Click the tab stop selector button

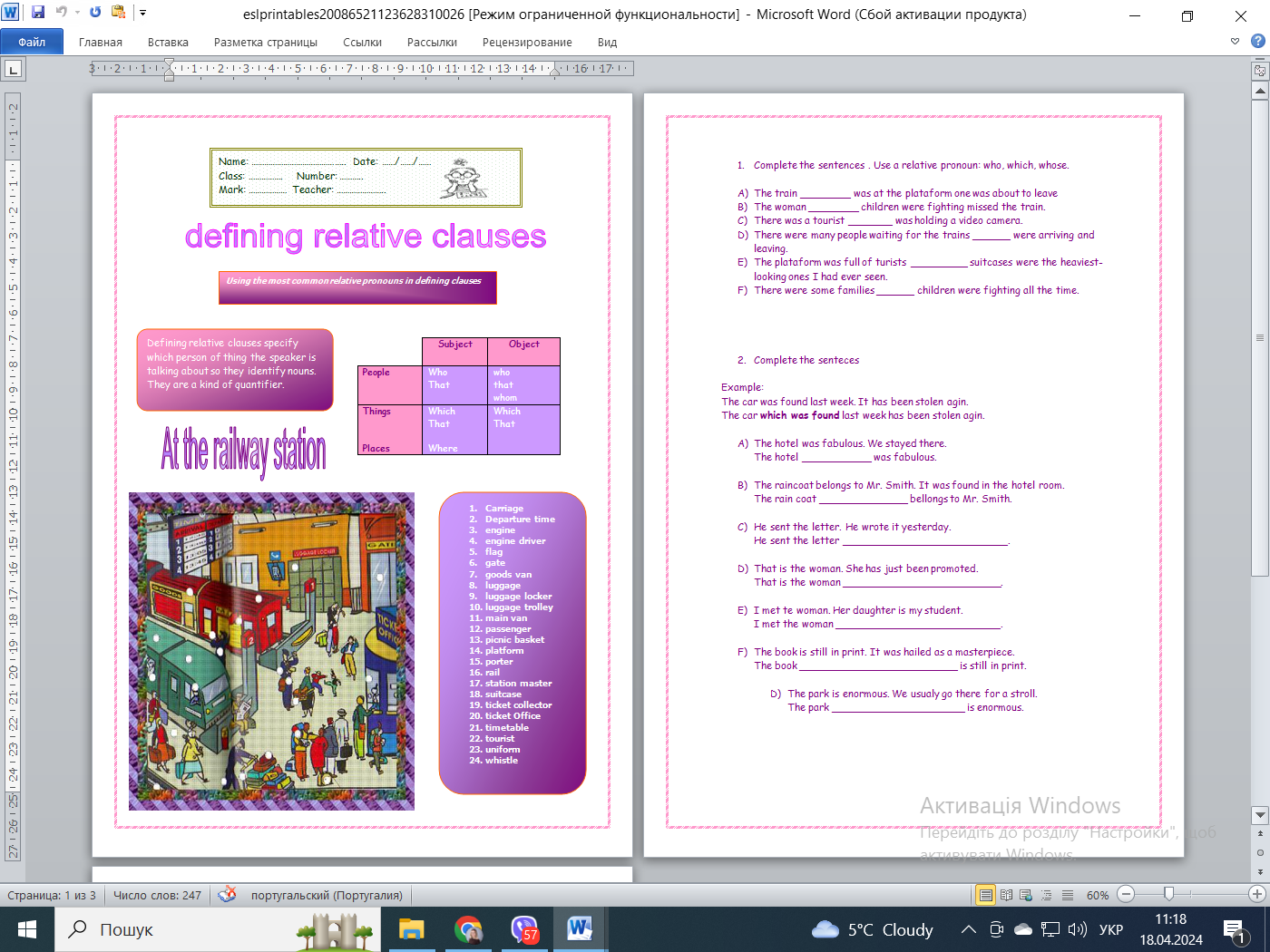13,69
